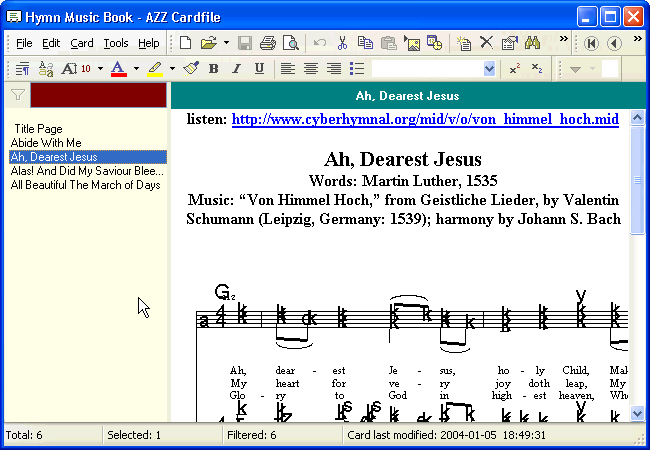Delete the card with the X icon
This screenshot has width=650, height=450.
click(x=486, y=43)
